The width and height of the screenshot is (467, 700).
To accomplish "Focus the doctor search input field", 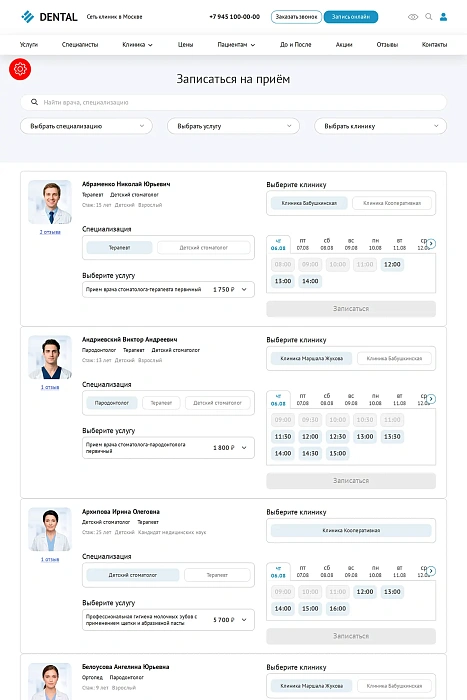I will tap(233, 102).
